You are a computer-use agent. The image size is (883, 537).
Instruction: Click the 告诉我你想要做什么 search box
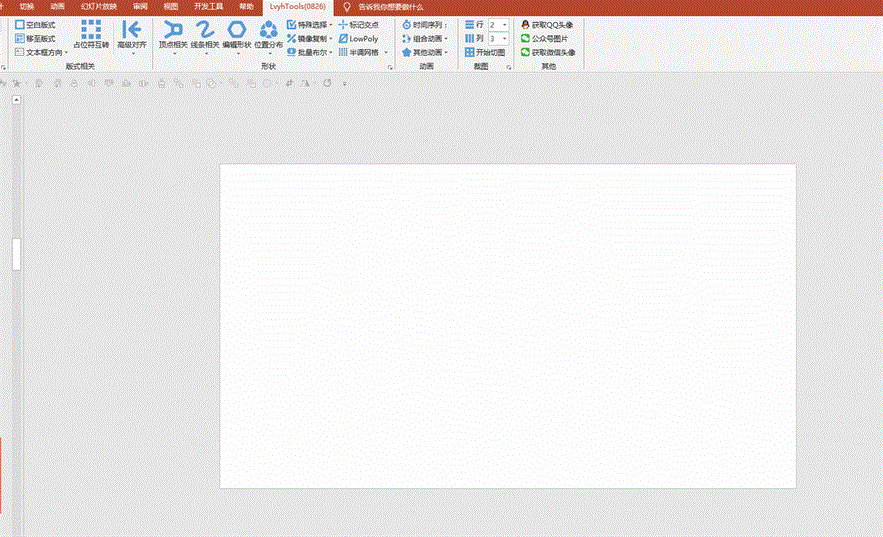point(390,6)
